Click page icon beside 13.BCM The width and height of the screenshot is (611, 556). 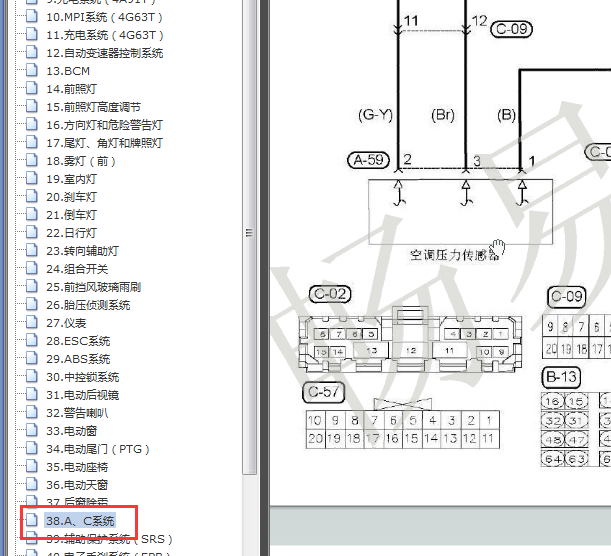point(32,70)
